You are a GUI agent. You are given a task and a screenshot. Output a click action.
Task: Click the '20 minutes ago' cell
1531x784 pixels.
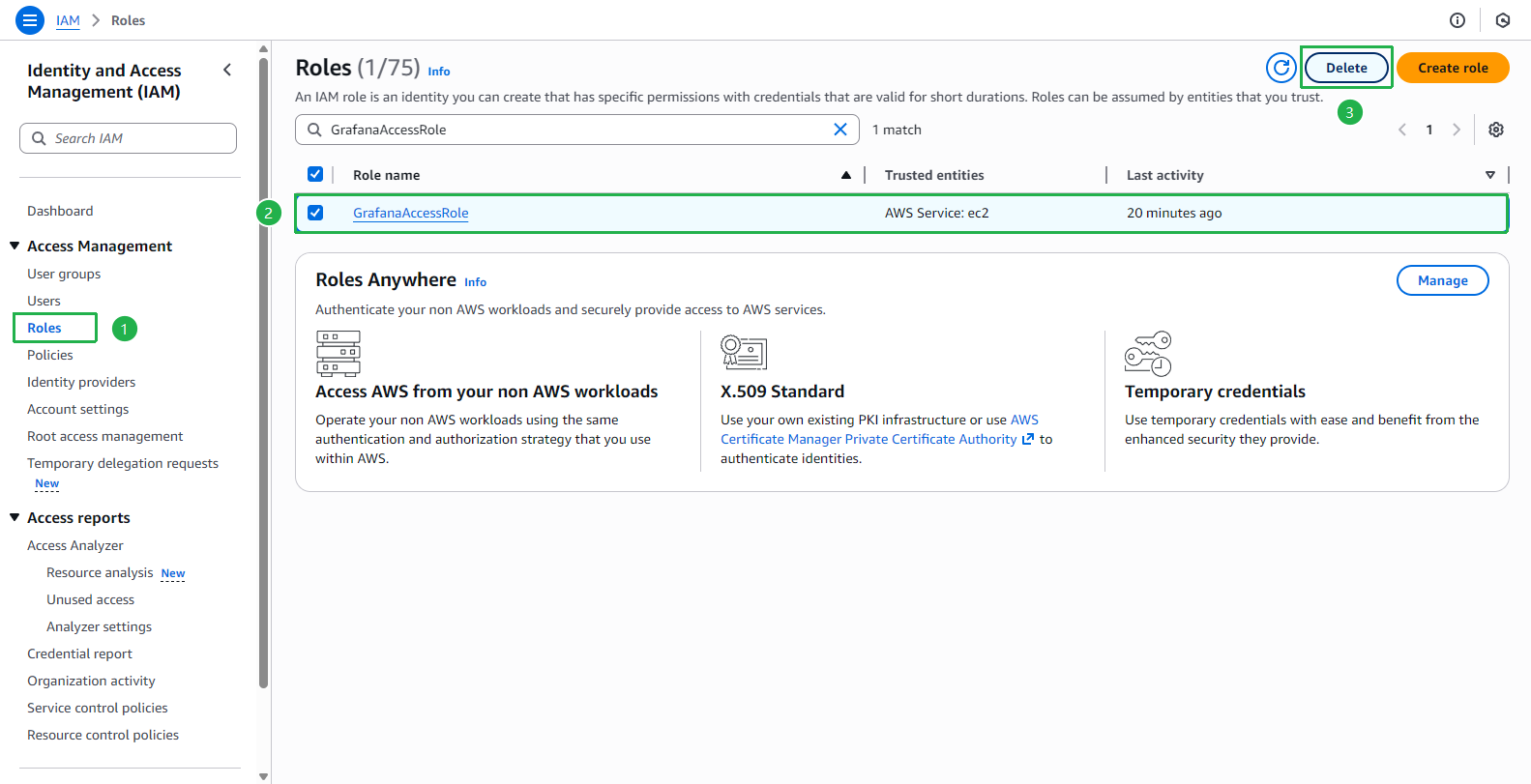click(x=1174, y=213)
